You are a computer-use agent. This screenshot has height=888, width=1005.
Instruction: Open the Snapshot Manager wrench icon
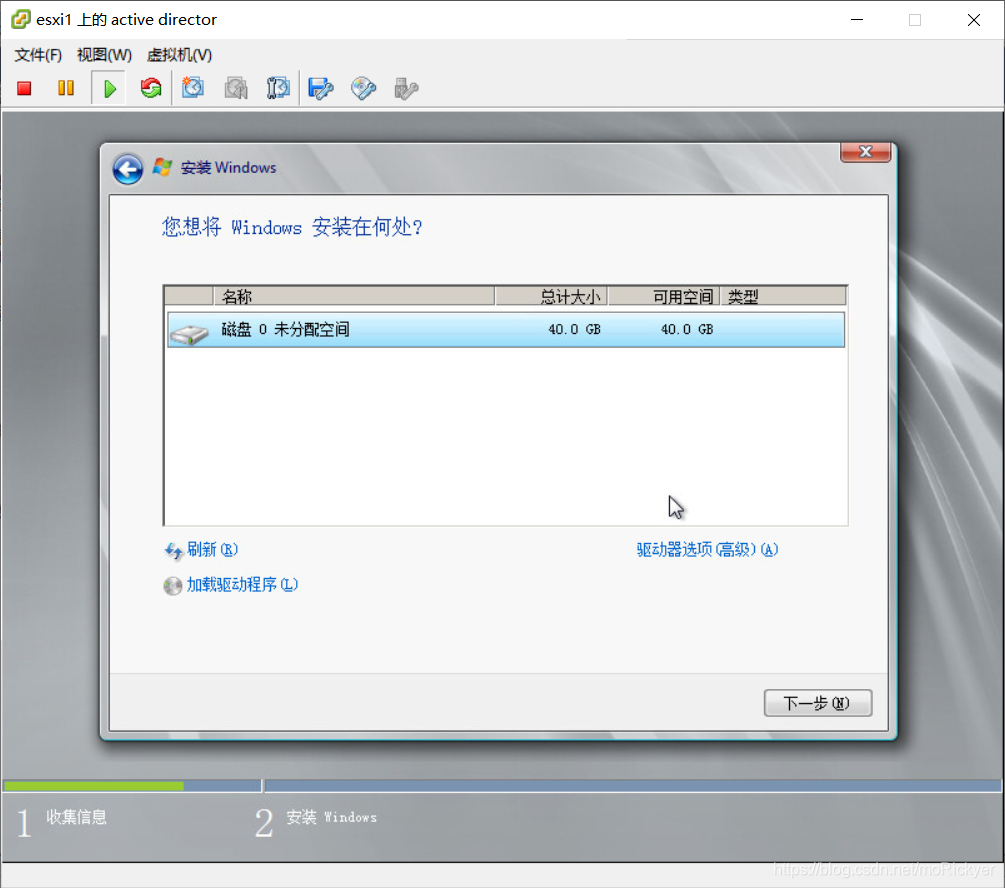pos(278,88)
